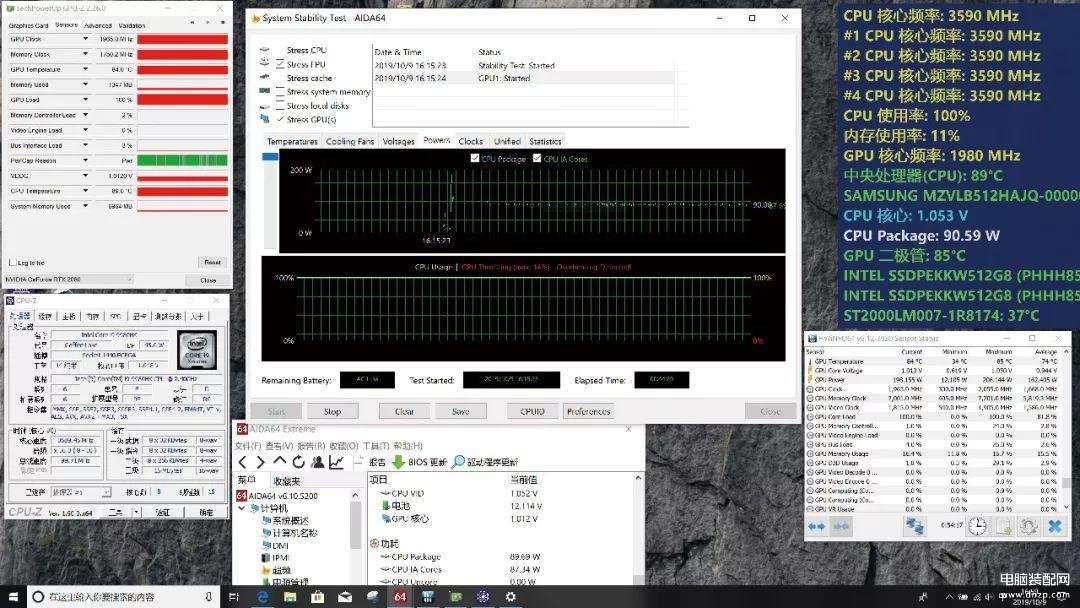
Task: Click the Save button
Action: click(461, 411)
